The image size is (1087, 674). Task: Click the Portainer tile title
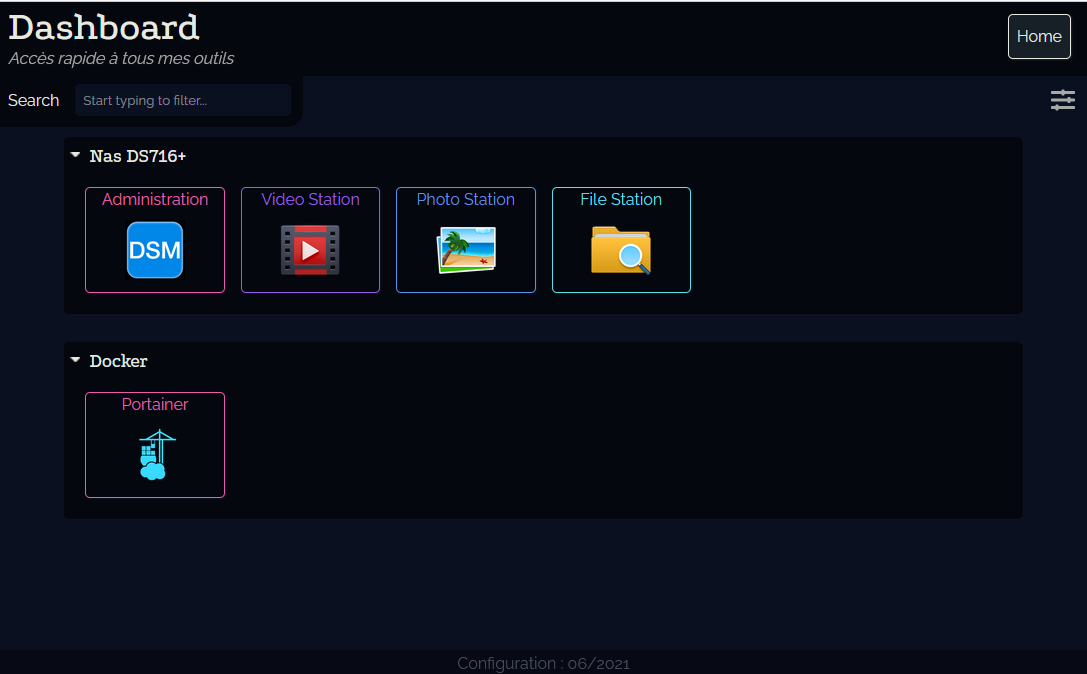pyautogui.click(x=155, y=404)
